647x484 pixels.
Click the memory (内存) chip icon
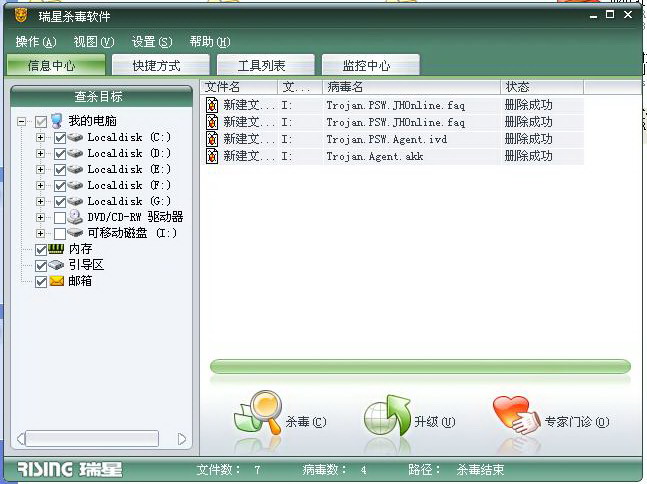[56, 248]
